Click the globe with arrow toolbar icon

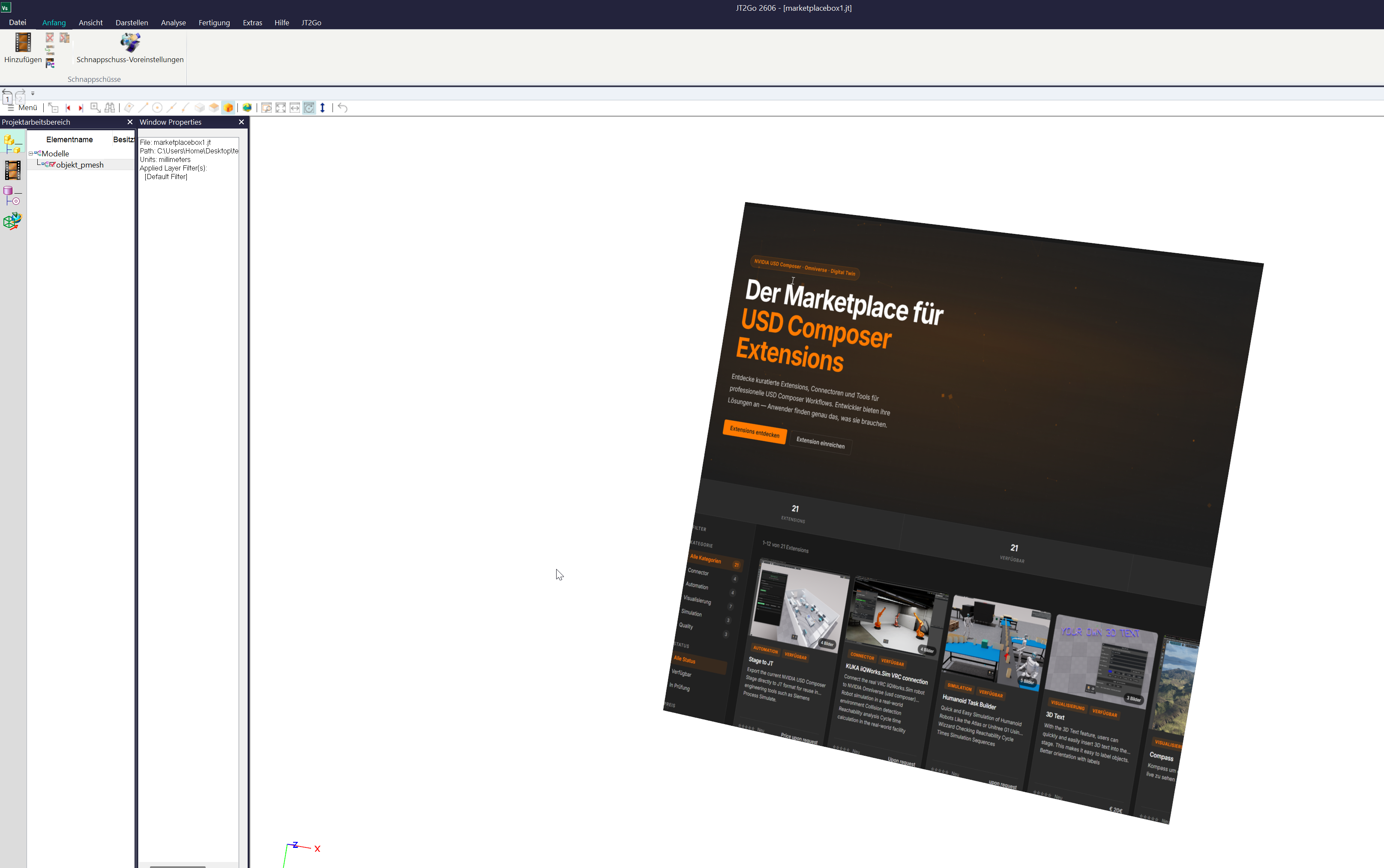tap(247, 108)
